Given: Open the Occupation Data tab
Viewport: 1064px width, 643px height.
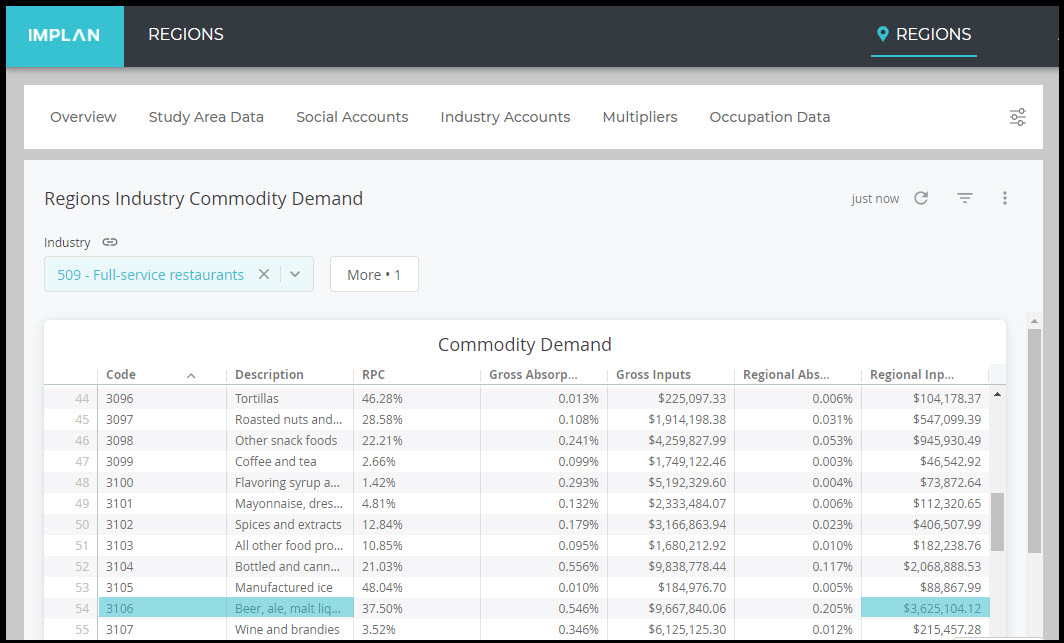Looking at the screenshot, I should pyautogui.click(x=770, y=117).
